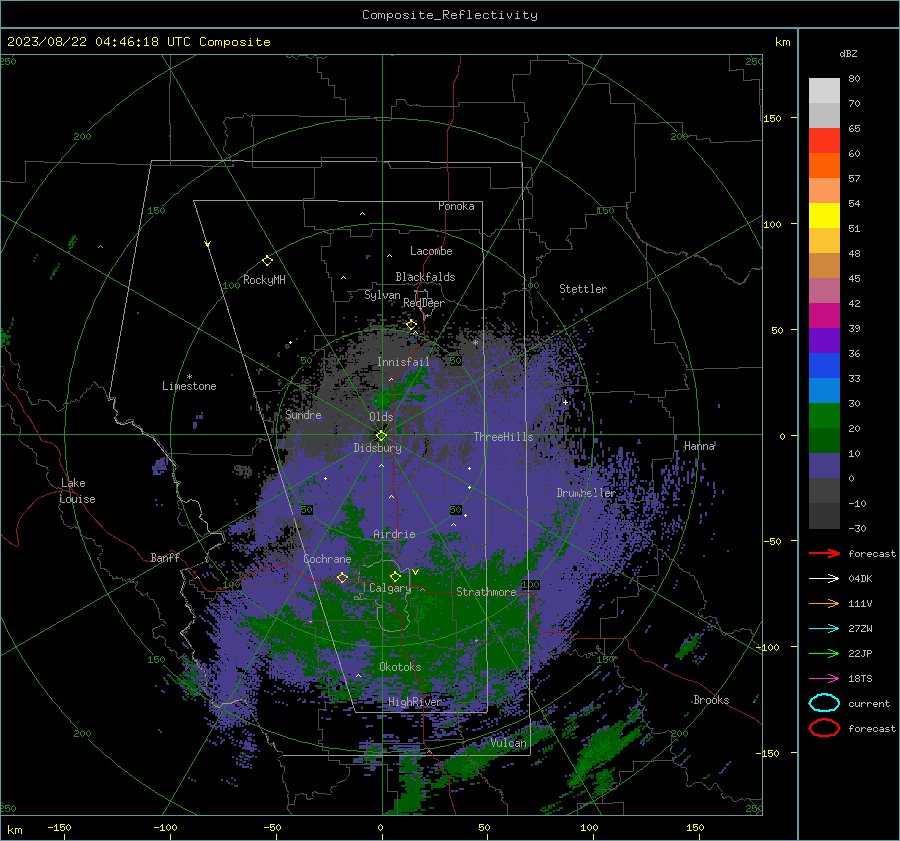Click the Hanna town label

699,446
